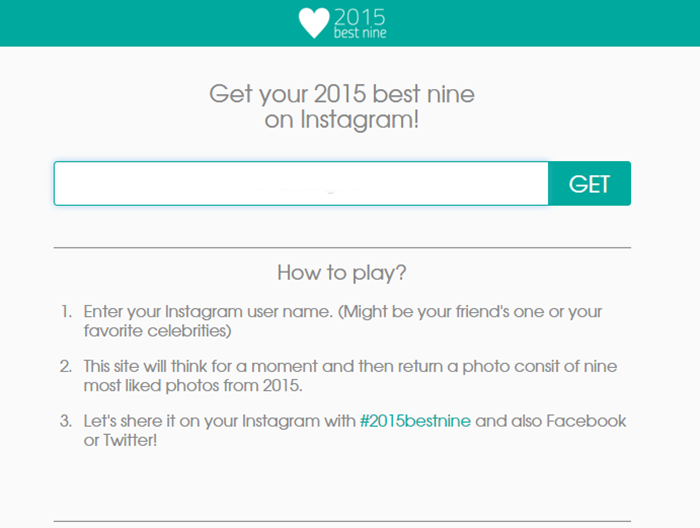The height and width of the screenshot is (528, 700).
Task: Click the white heart logo icon
Action: pyautogui.click(x=314, y=23)
